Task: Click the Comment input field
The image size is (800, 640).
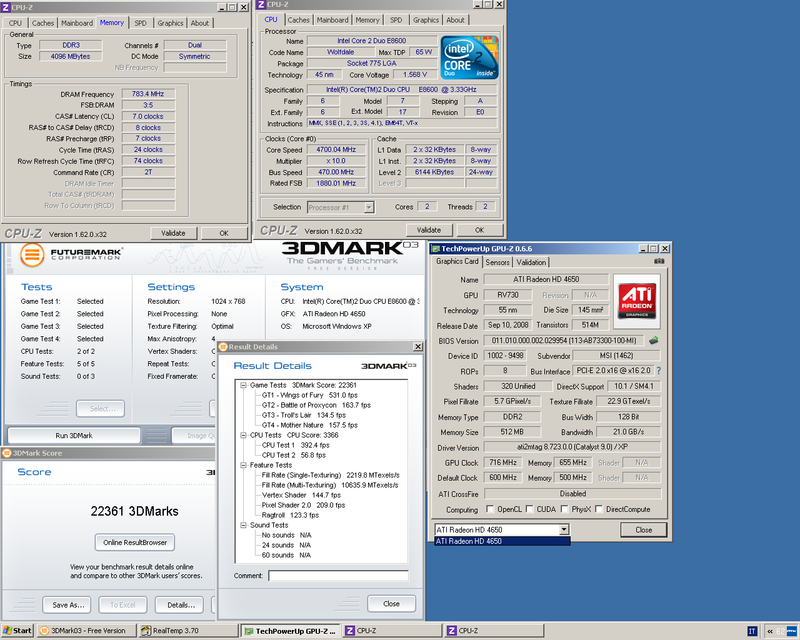Action: click(338, 576)
